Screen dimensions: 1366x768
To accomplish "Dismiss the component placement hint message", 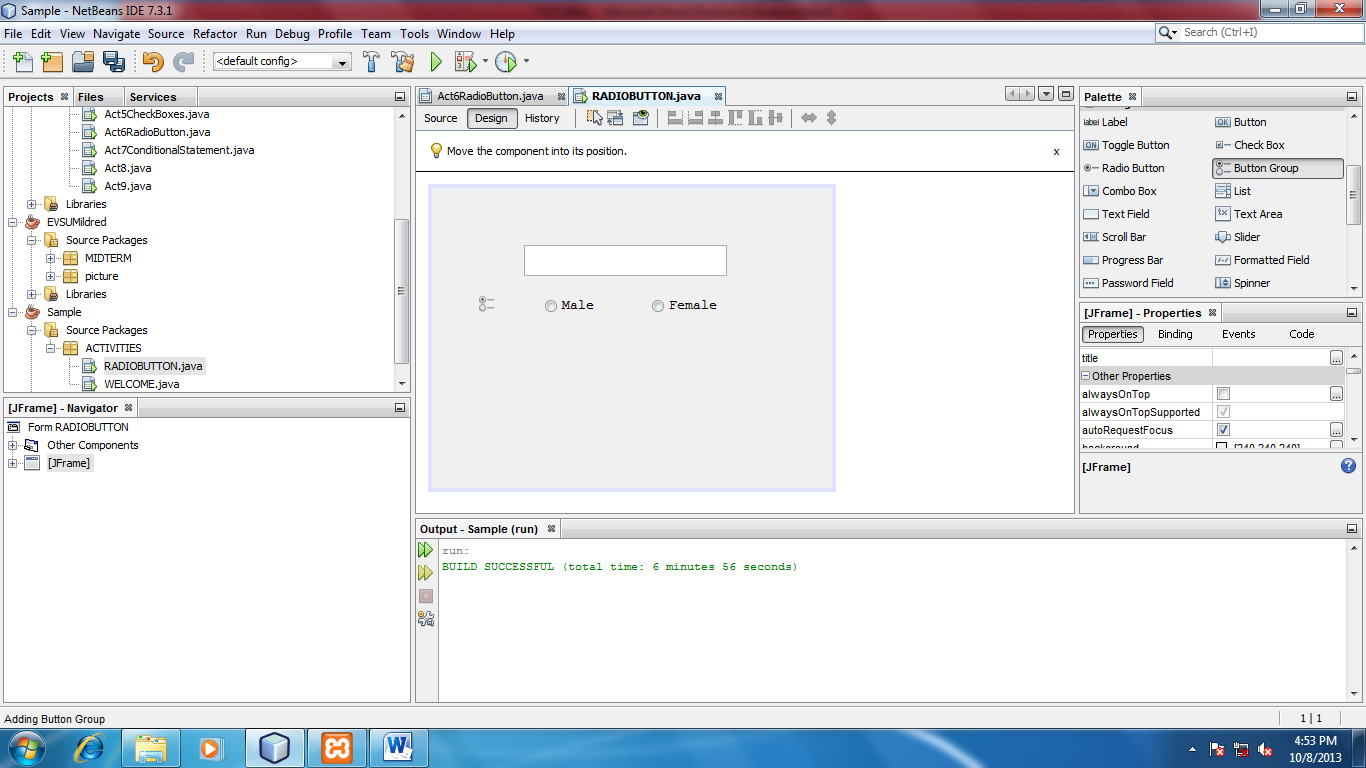I will pos(1056,151).
